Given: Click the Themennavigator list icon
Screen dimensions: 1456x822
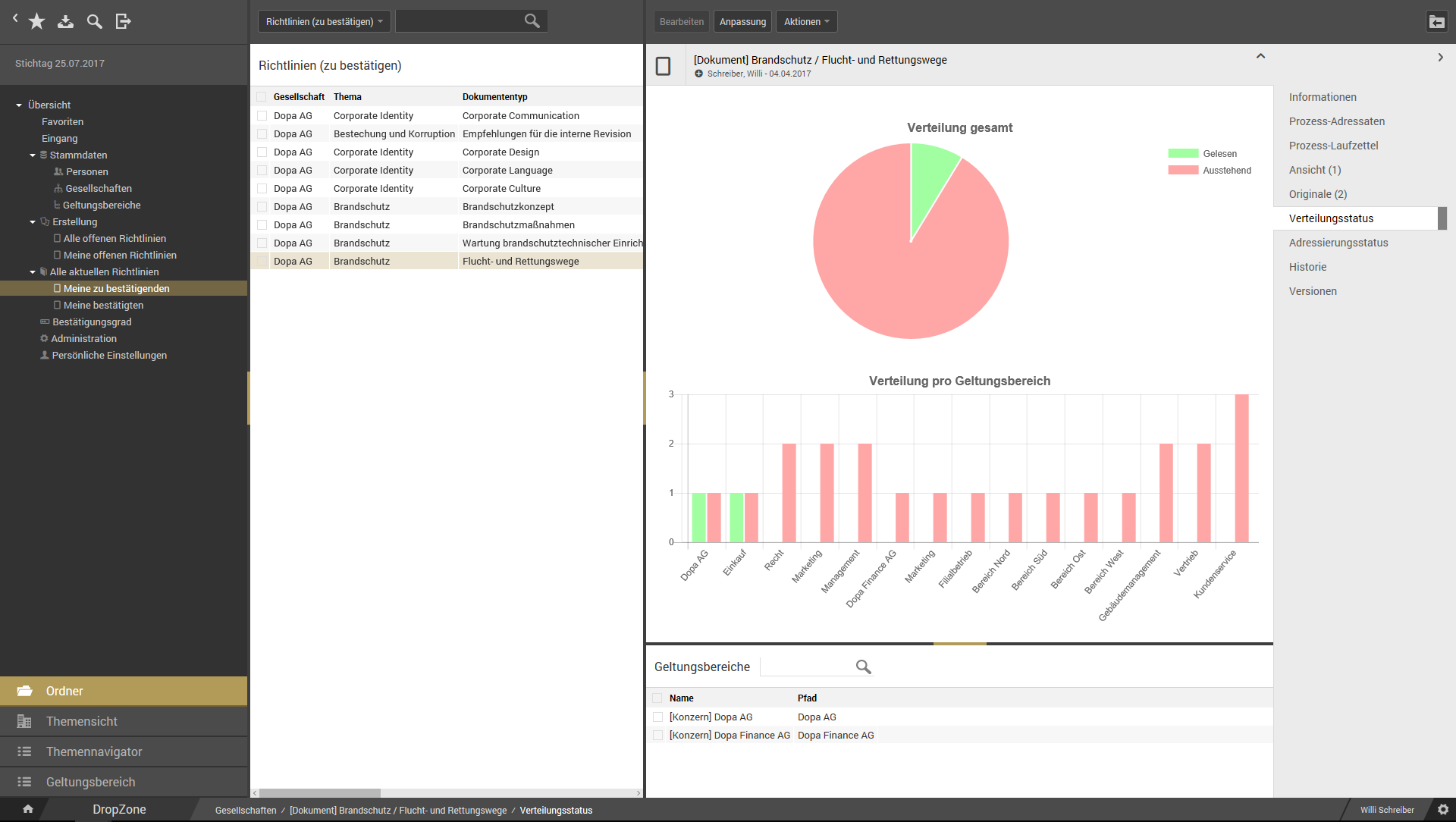Looking at the screenshot, I should [25, 751].
